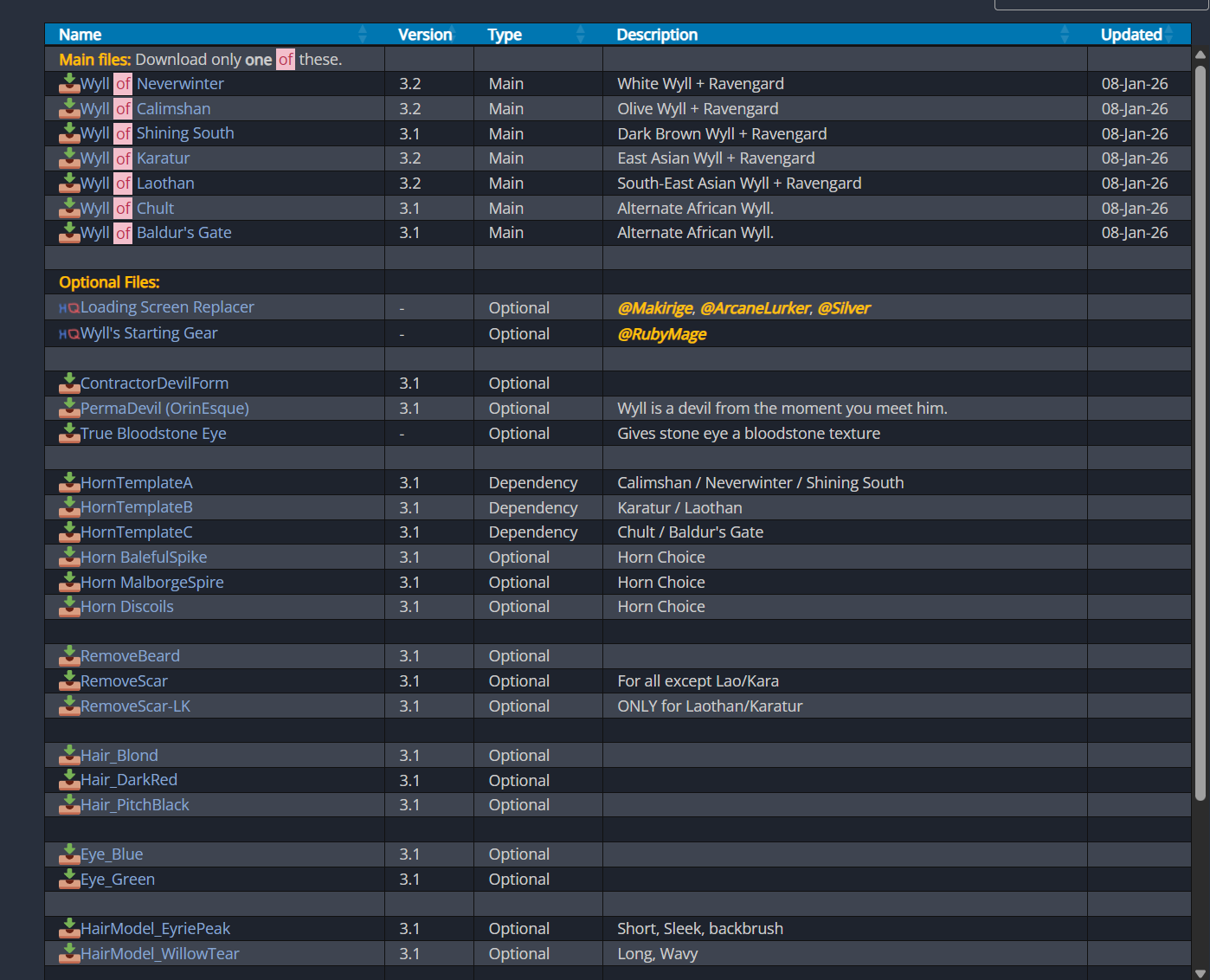
Task: Open the @ArcaneLurker credit link
Action: 755,308
